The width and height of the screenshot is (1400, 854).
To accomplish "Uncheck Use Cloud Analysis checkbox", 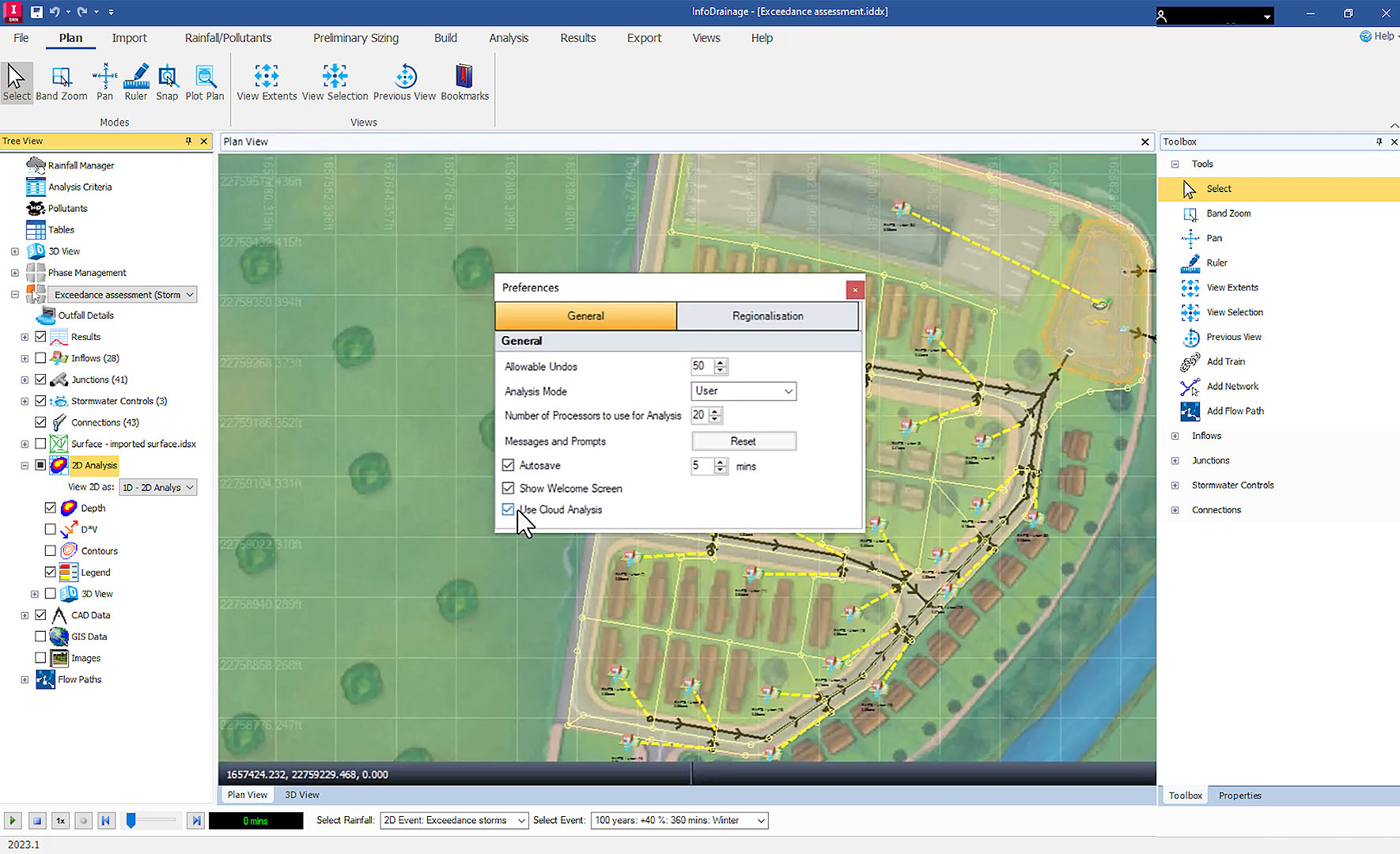I will click(x=509, y=510).
